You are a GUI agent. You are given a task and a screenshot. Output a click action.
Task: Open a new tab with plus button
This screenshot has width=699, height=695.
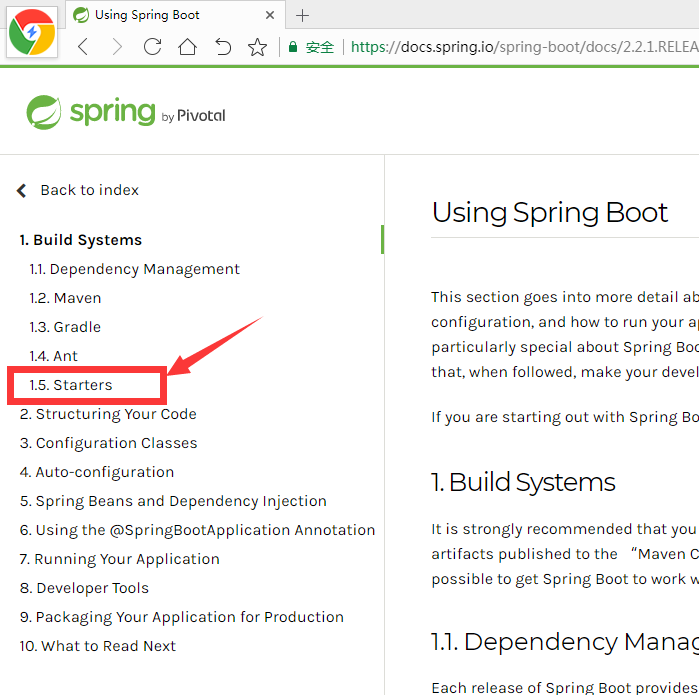[302, 16]
